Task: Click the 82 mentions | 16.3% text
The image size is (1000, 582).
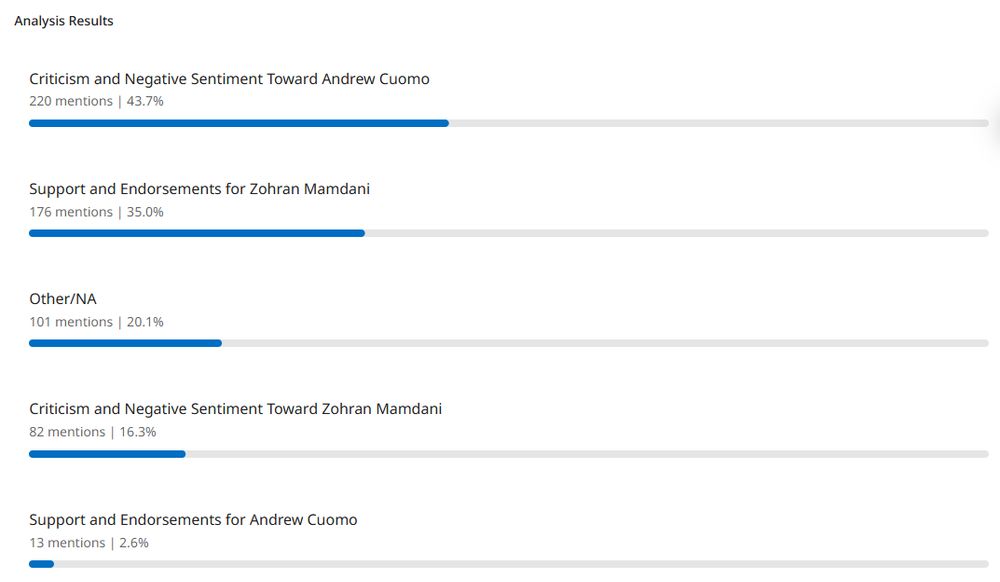Action: tap(92, 432)
